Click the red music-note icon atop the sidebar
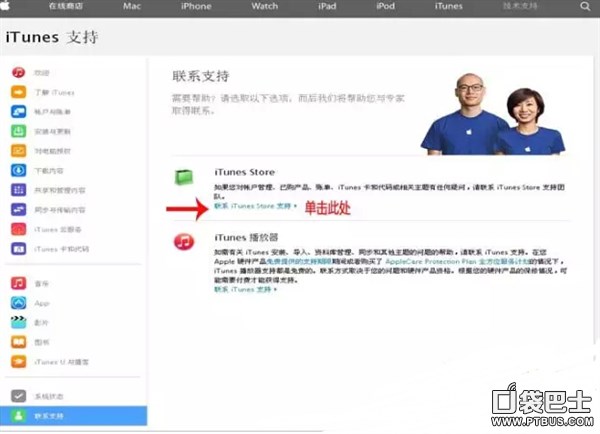Screen dimensions: 600x434 coord(18,73)
